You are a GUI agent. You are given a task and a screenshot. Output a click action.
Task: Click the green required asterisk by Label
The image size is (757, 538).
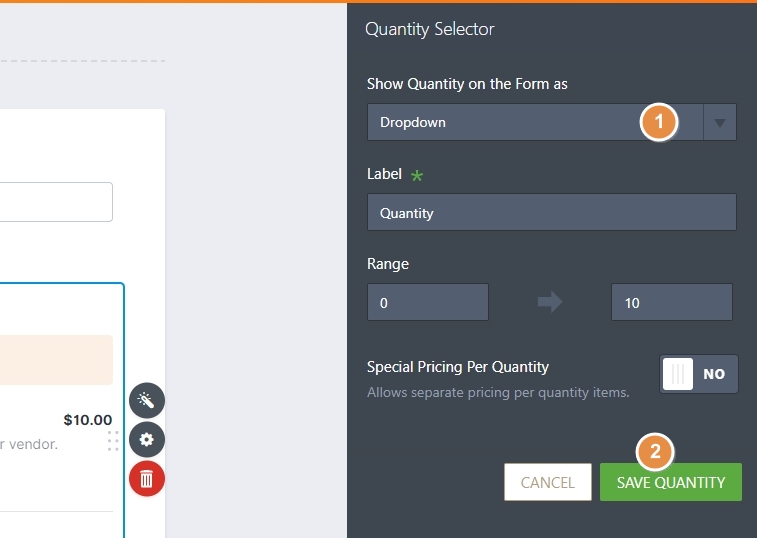coord(417,175)
